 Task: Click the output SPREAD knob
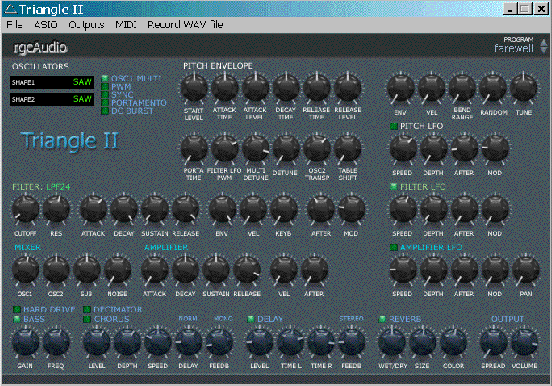pyautogui.click(x=494, y=342)
